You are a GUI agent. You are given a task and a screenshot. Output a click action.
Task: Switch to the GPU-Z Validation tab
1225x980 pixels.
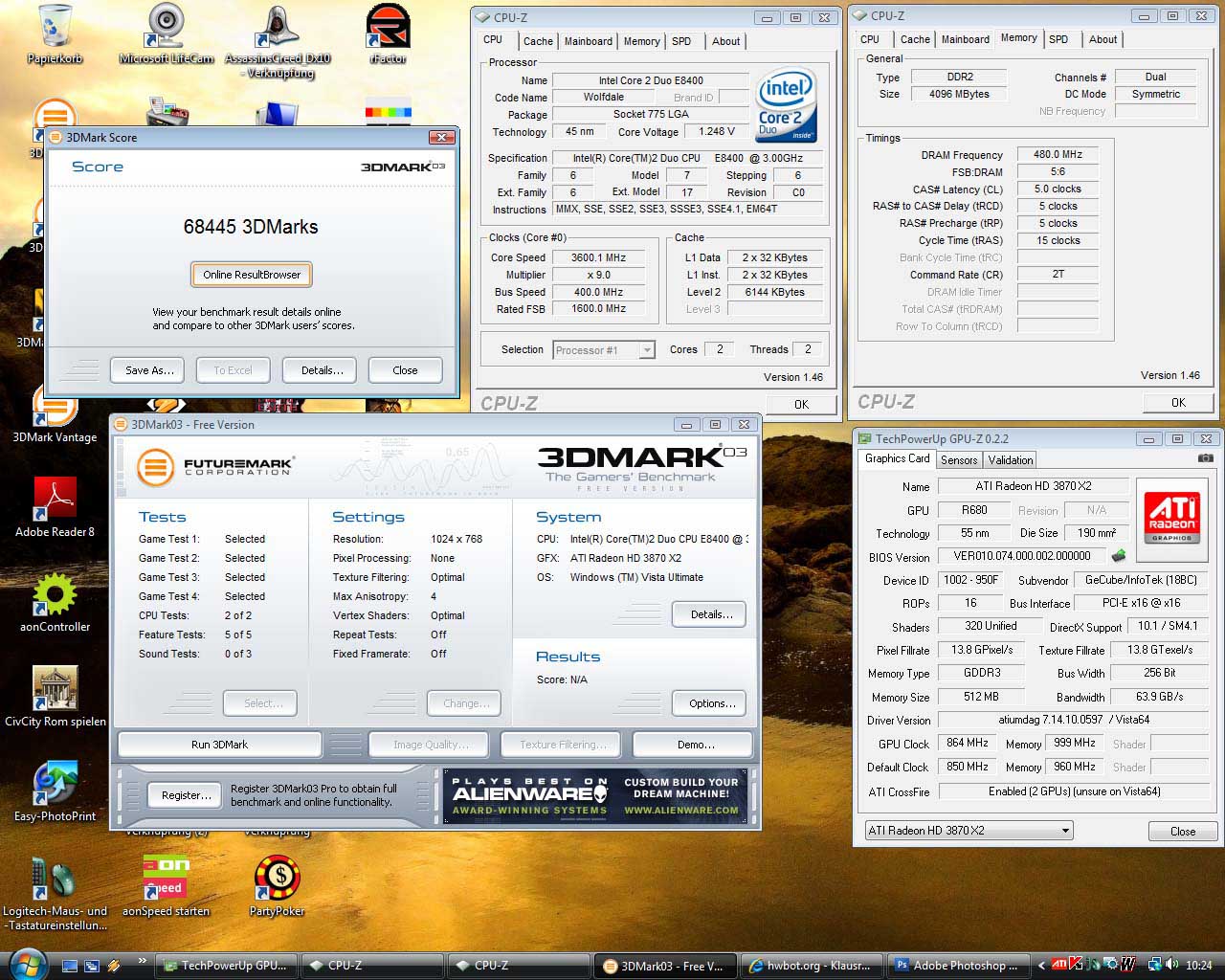pyautogui.click(x=1011, y=460)
